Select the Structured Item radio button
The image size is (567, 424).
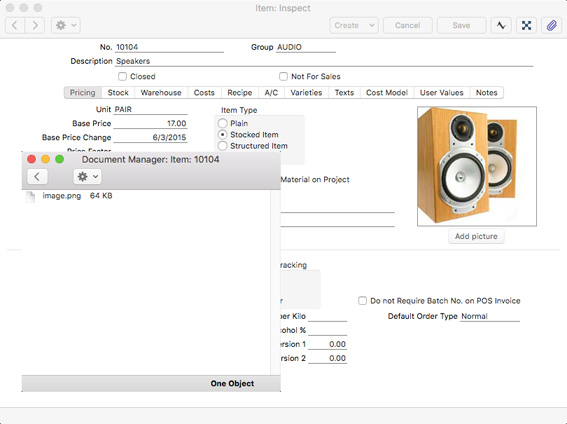click(x=223, y=146)
